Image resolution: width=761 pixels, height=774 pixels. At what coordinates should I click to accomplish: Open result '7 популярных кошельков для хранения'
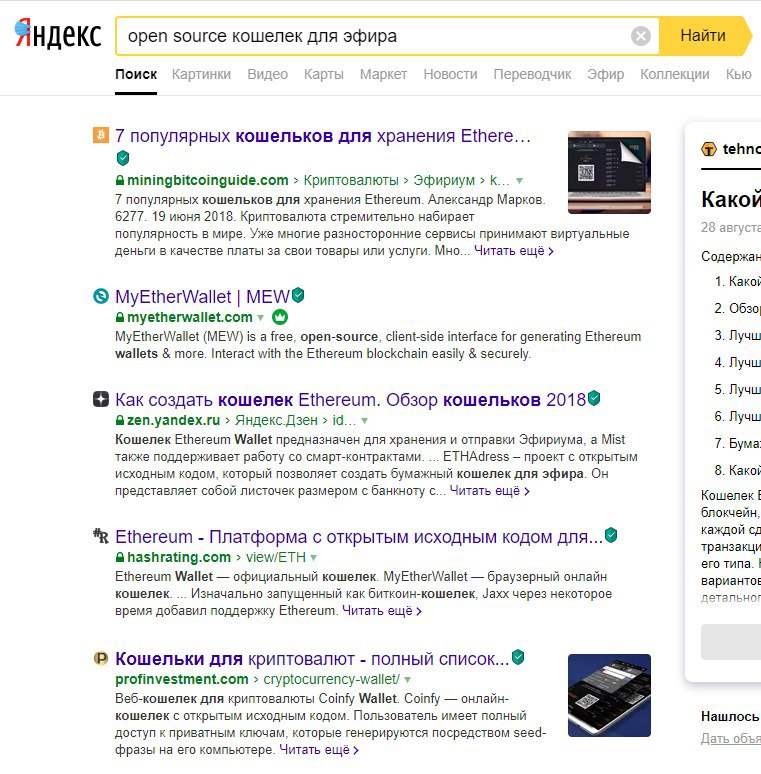point(323,136)
